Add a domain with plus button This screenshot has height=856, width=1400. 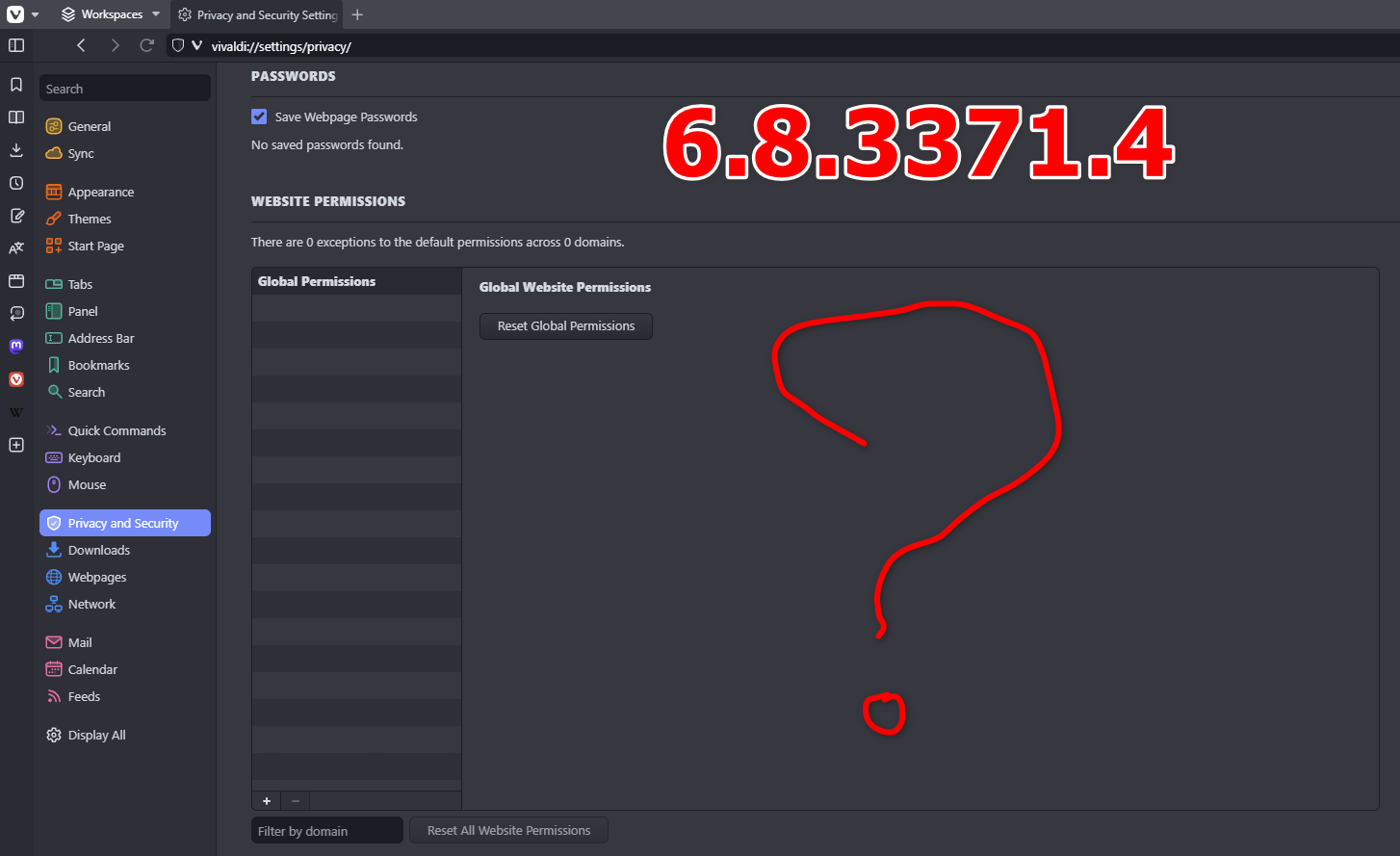[x=267, y=801]
